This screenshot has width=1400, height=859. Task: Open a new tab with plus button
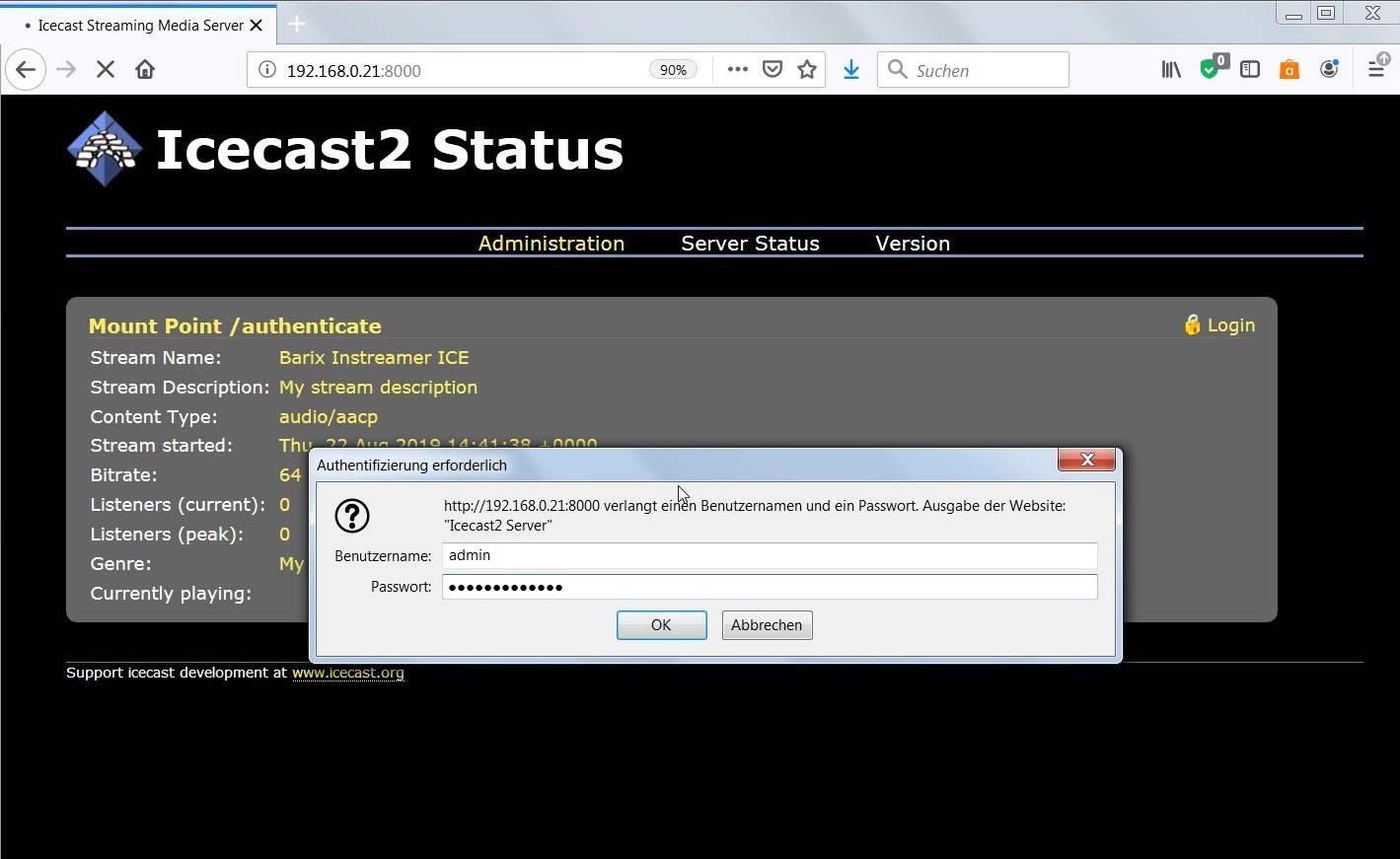(297, 25)
